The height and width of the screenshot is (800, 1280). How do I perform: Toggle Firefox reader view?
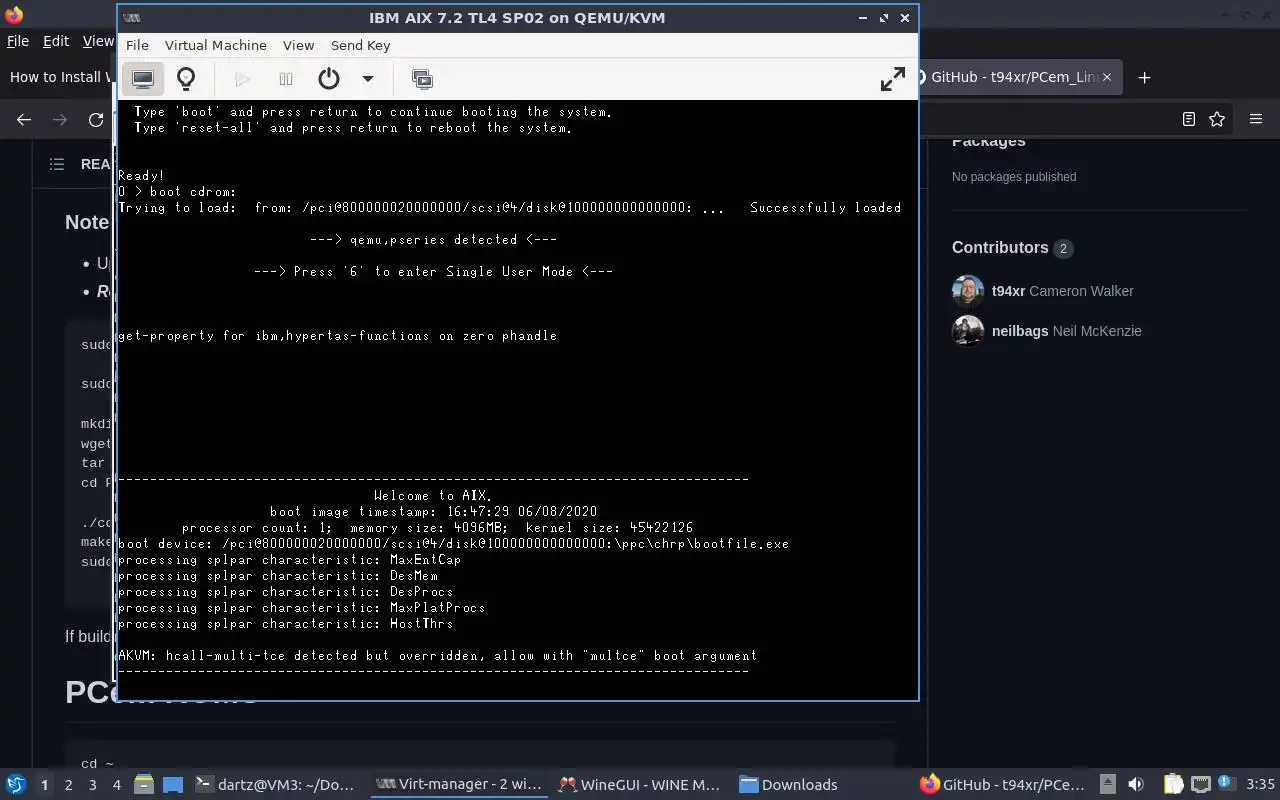[1188, 119]
